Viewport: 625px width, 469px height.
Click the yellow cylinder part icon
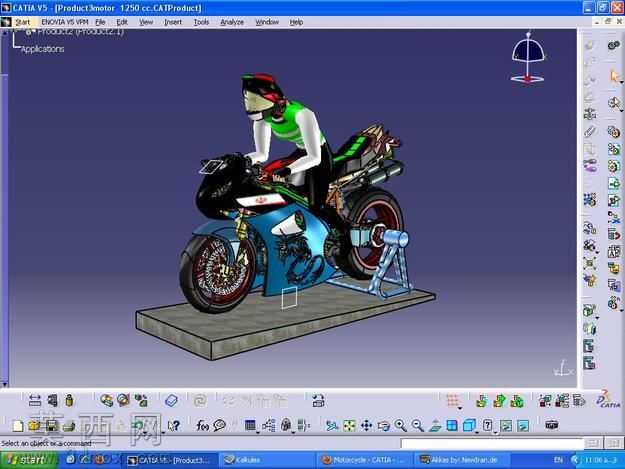(x=69, y=400)
